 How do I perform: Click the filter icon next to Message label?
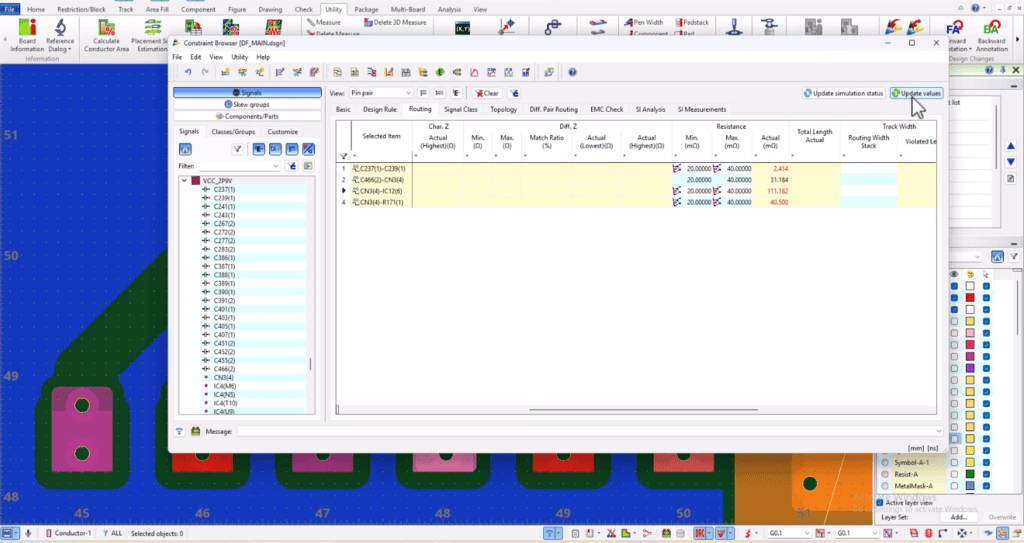(179, 431)
